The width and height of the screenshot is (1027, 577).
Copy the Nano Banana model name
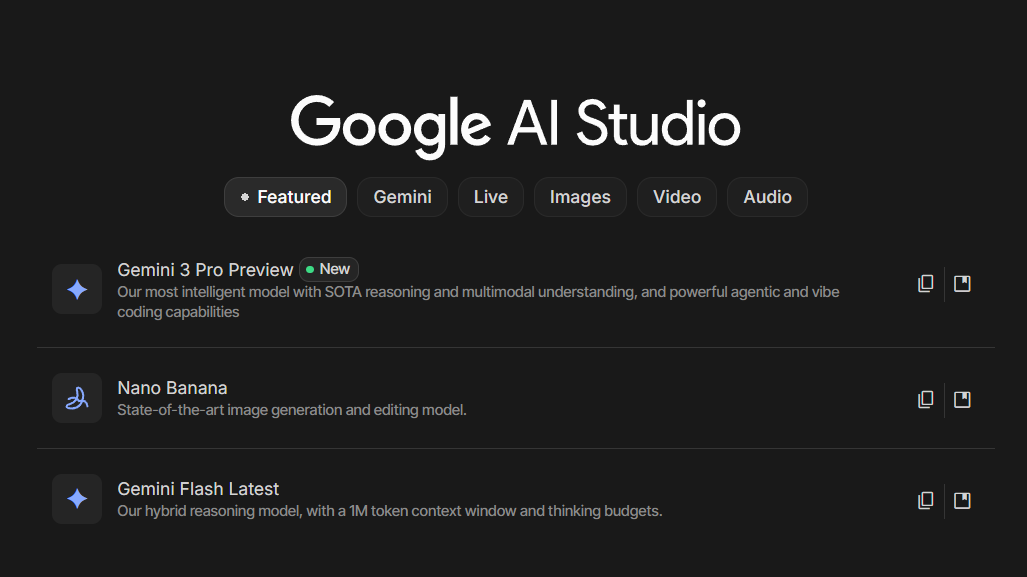[x=925, y=400]
